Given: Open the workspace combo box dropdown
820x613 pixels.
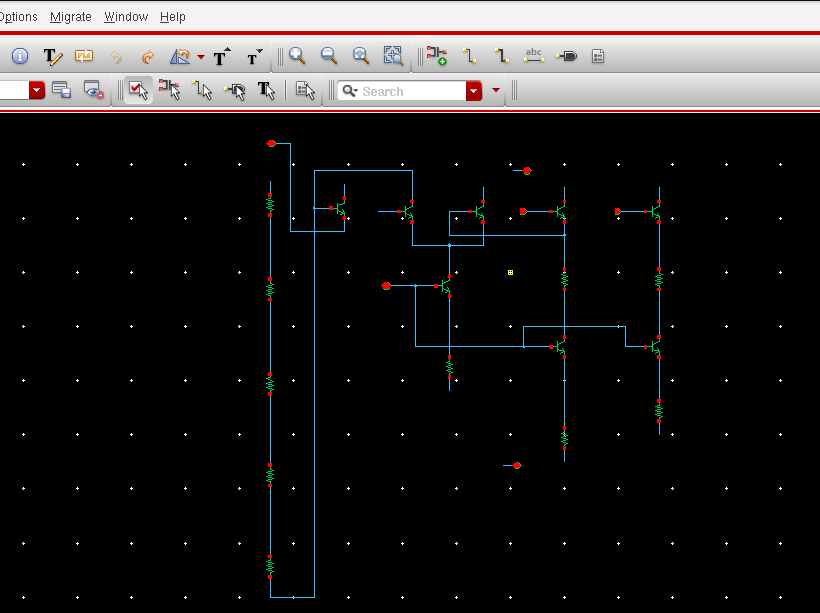Looking at the screenshot, I should coord(37,91).
